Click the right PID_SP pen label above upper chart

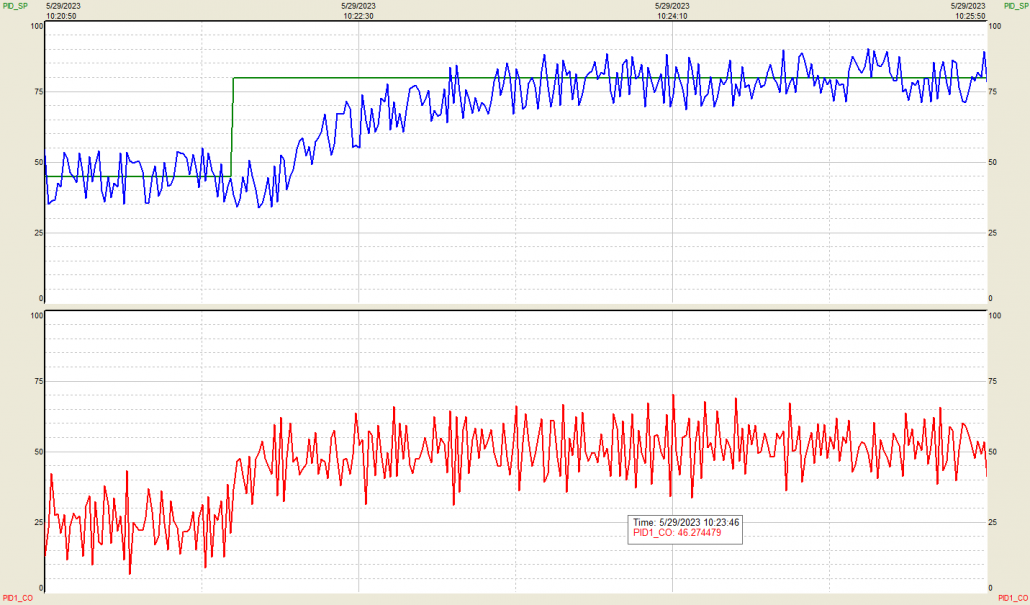(1015, 6)
